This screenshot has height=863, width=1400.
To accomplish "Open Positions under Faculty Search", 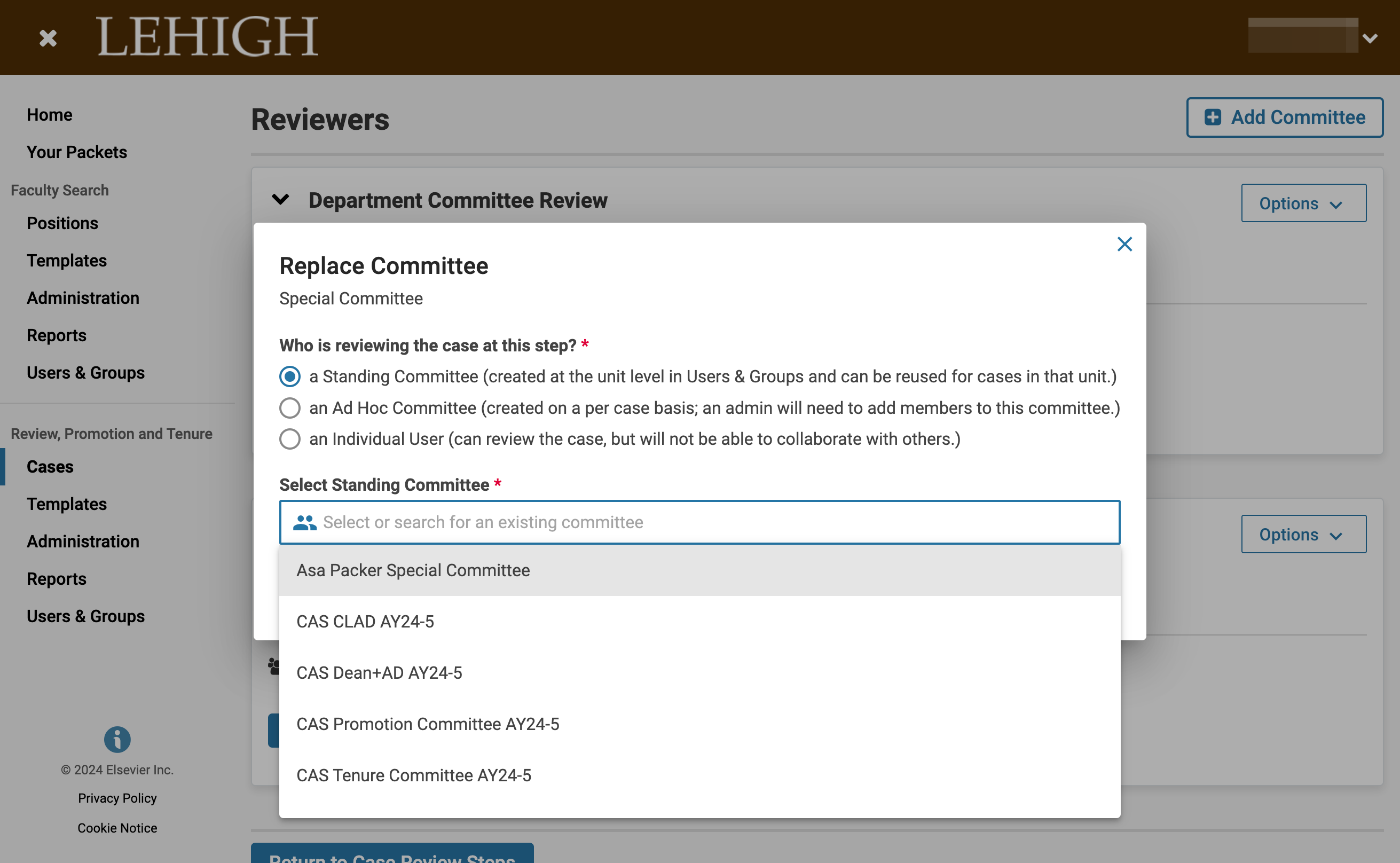I will click(x=62, y=223).
